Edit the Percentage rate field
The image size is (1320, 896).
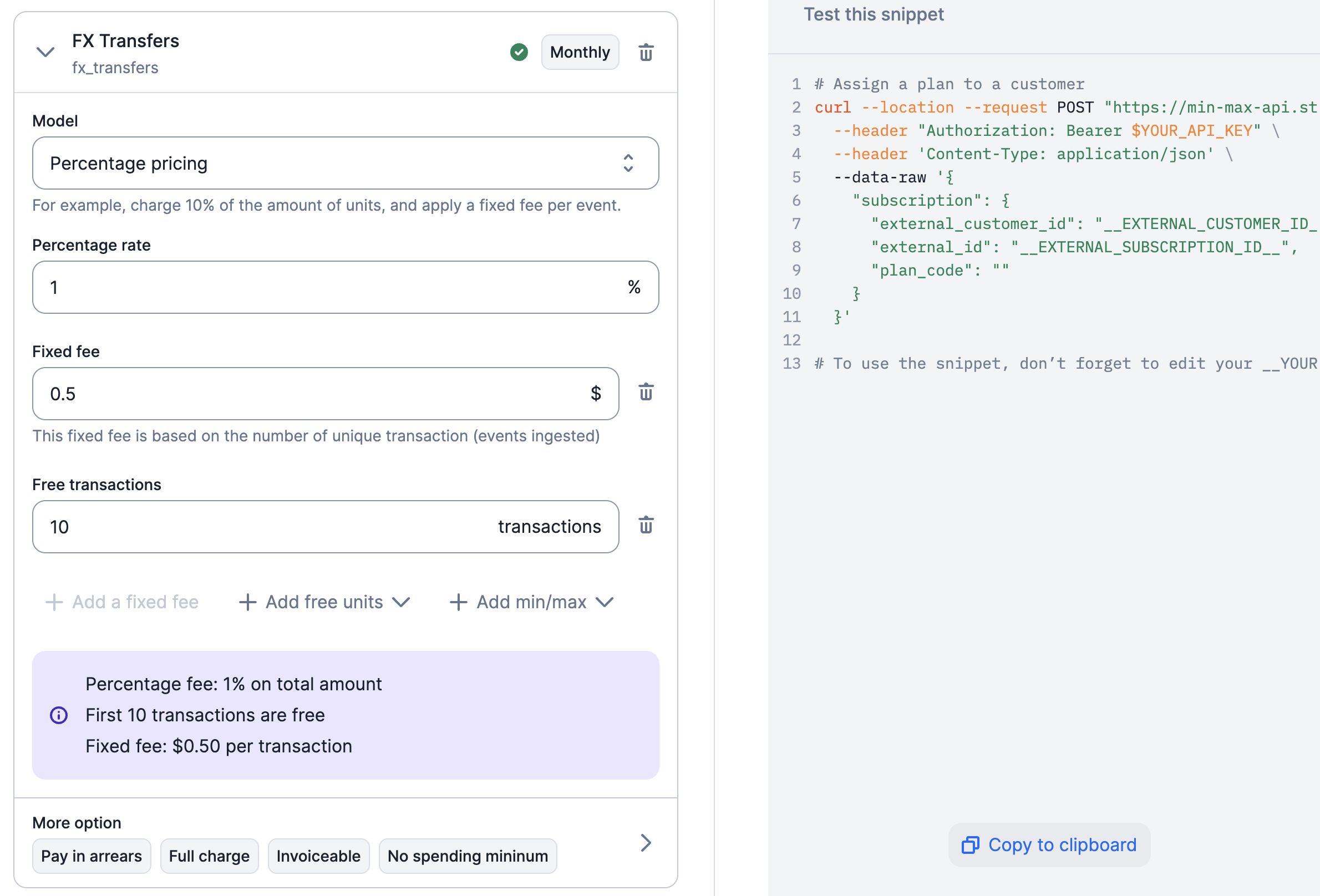pyautogui.click(x=329, y=287)
